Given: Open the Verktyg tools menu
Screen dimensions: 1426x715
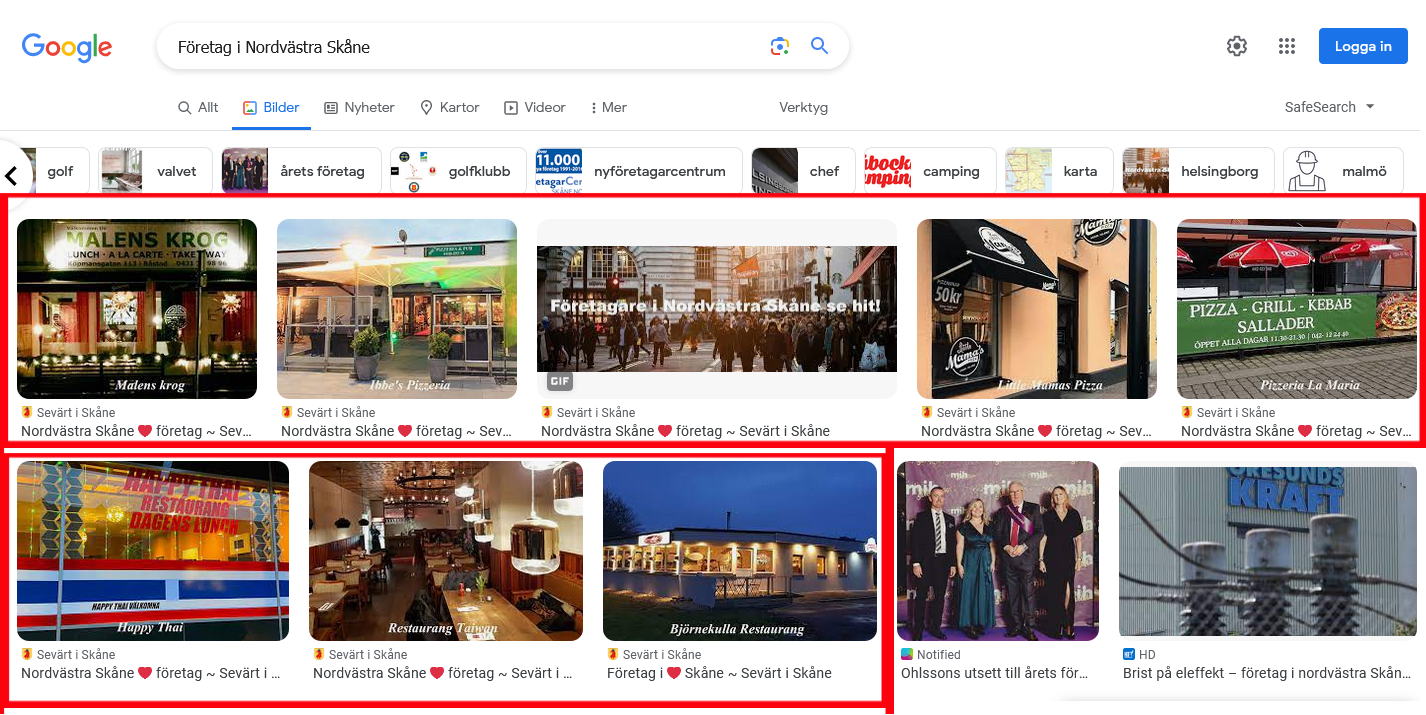Looking at the screenshot, I should click(x=804, y=107).
